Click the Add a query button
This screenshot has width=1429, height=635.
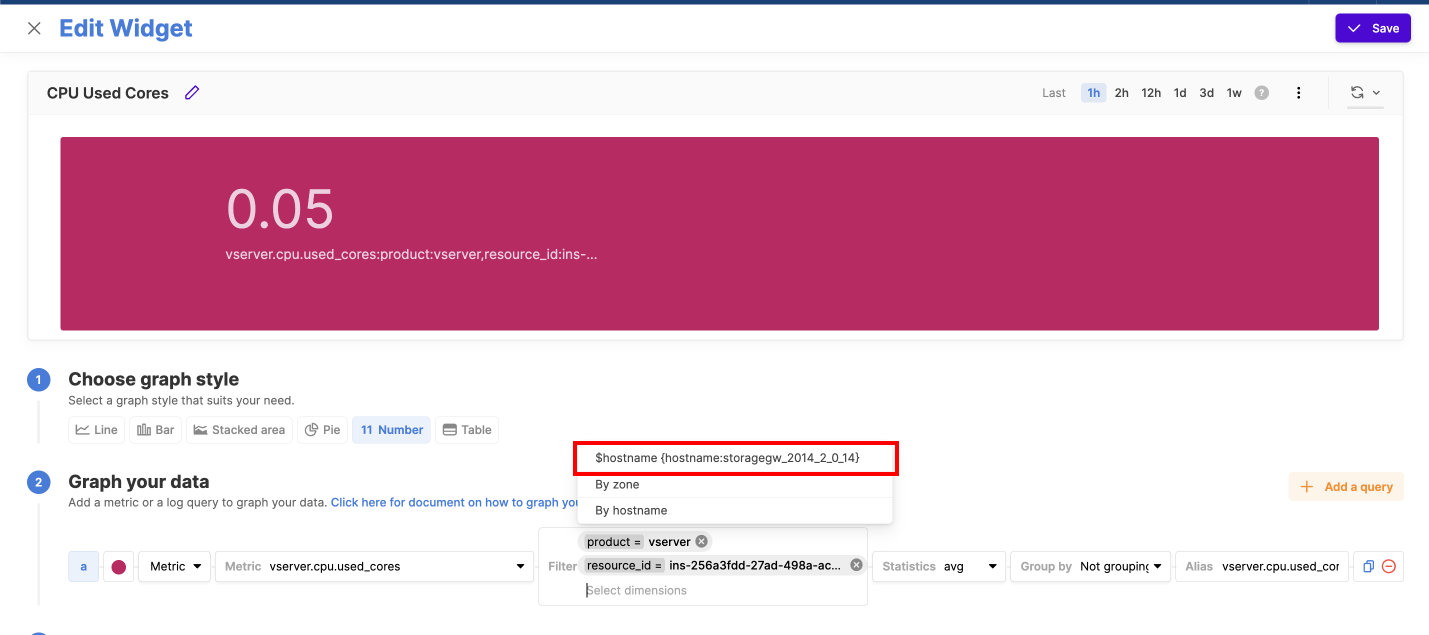point(1346,487)
